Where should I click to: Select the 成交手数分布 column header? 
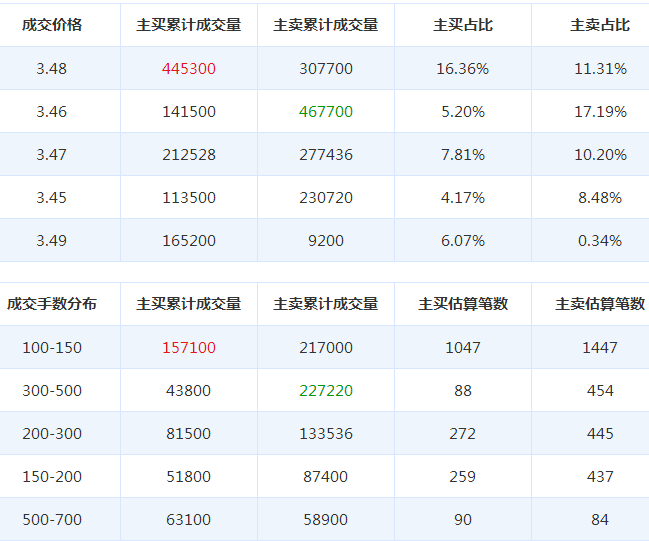click(52, 304)
